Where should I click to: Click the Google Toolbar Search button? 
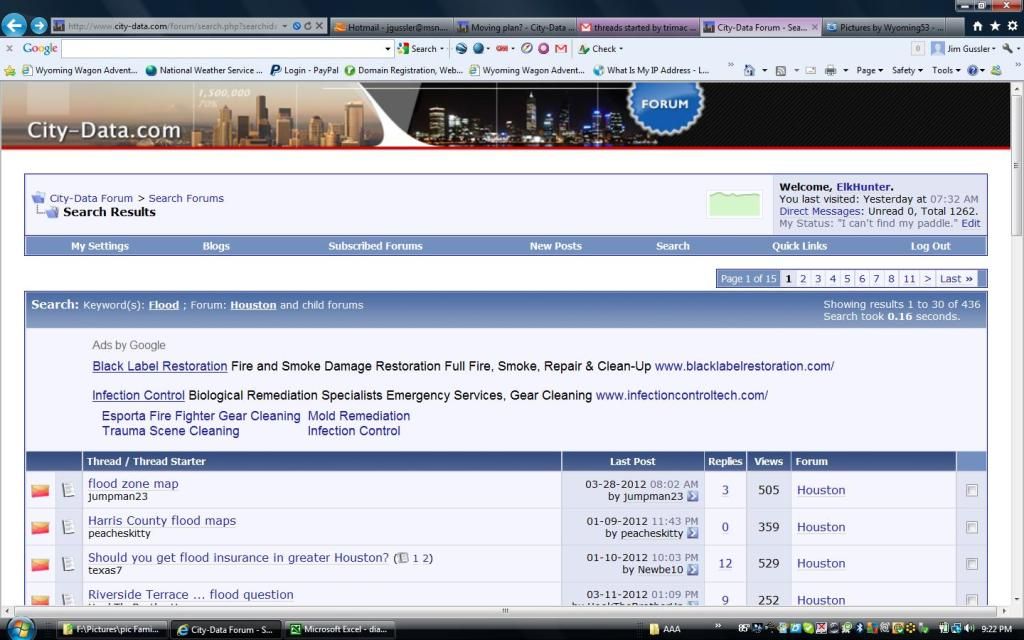pos(420,48)
